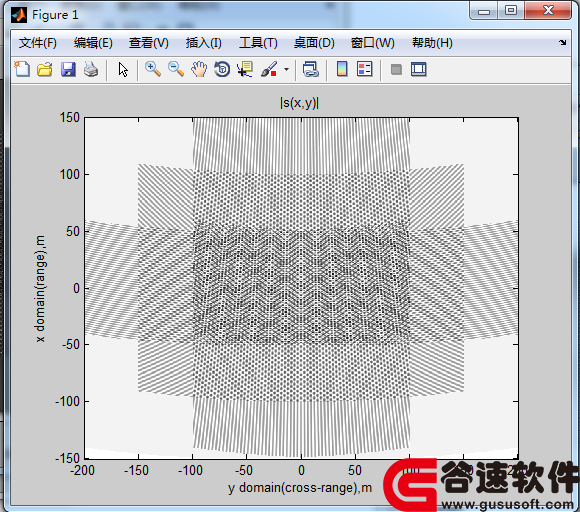Click x-axis tick label -200
580x512 pixels.
pos(82,470)
